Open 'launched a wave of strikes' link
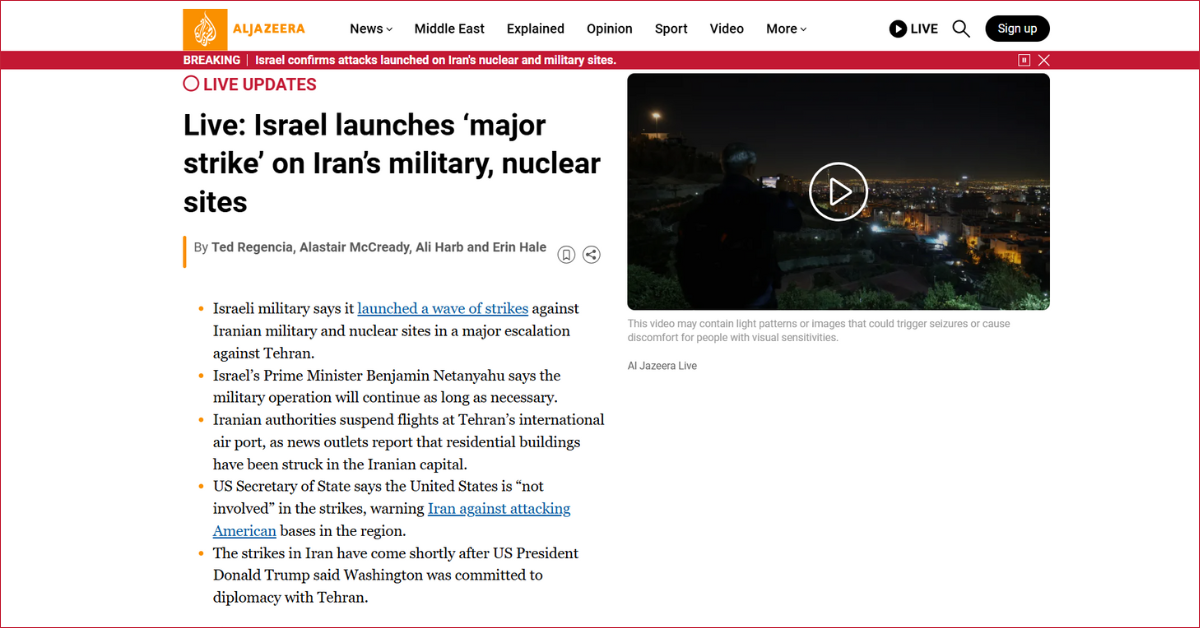Screen dimensions: 1200x628 [x=443, y=309]
